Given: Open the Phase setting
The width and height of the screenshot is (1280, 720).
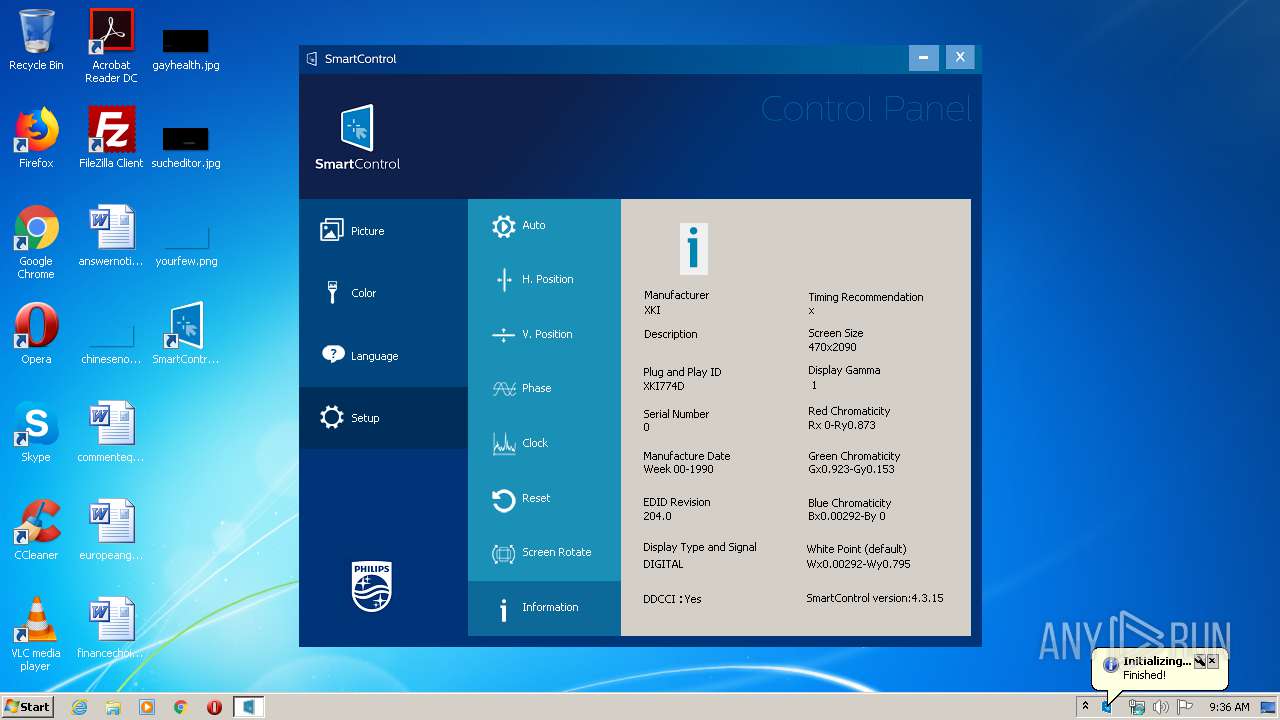Looking at the screenshot, I should click(x=544, y=389).
